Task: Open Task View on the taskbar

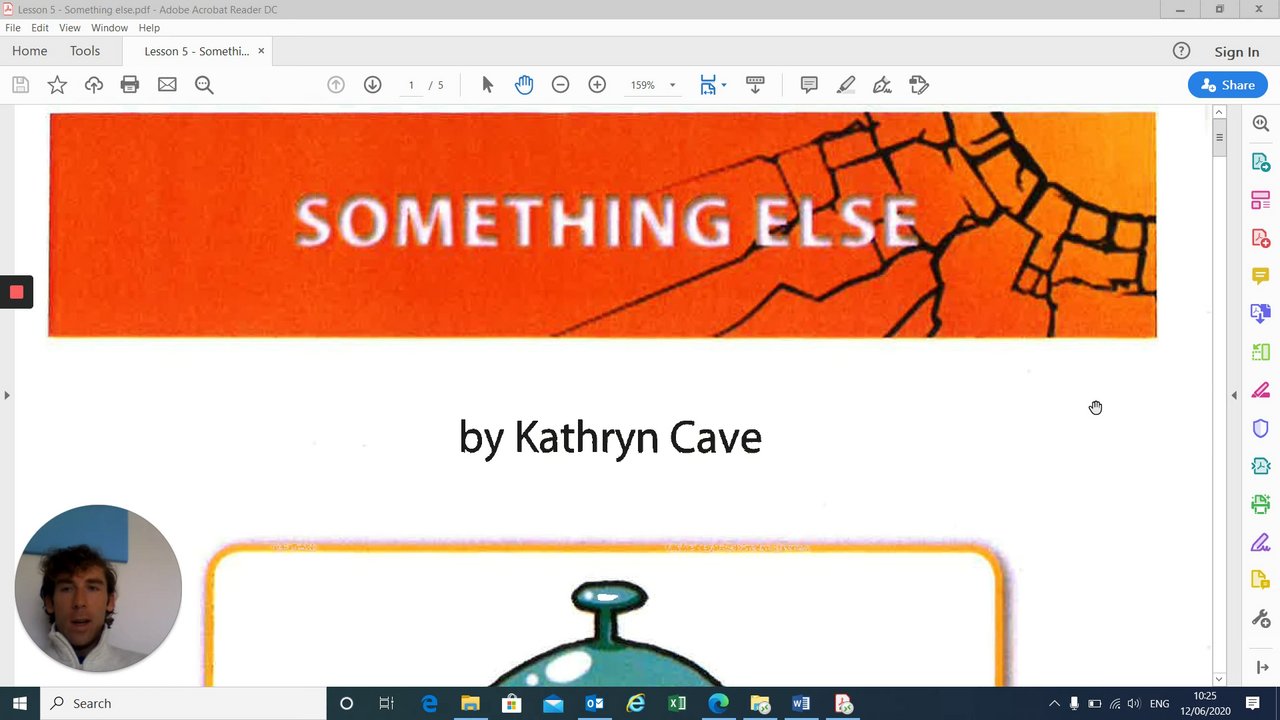Action: pyautogui.click(x=387, y=703)
